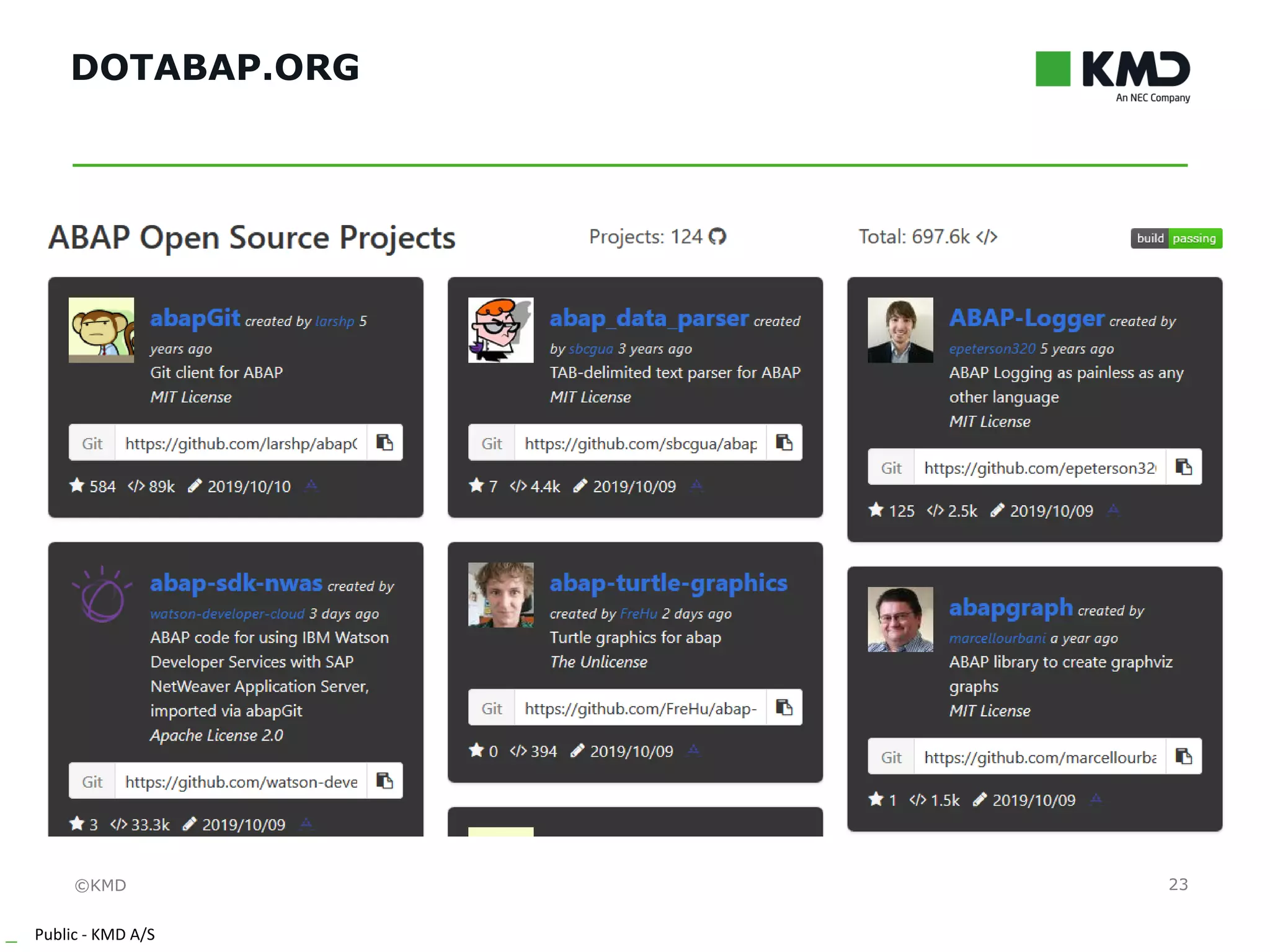
Task: Click the small triangle icon on abapGit card
Action: tap(311, 485)
